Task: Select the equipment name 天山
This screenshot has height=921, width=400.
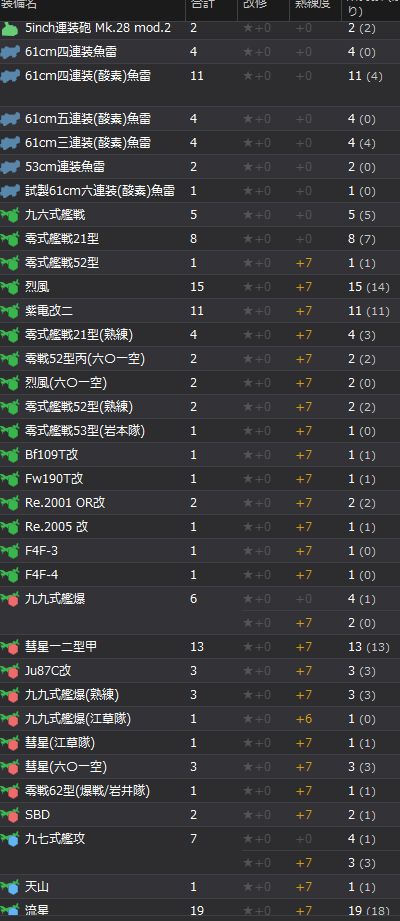Action: pyautogui.click(x=37, y=887)
